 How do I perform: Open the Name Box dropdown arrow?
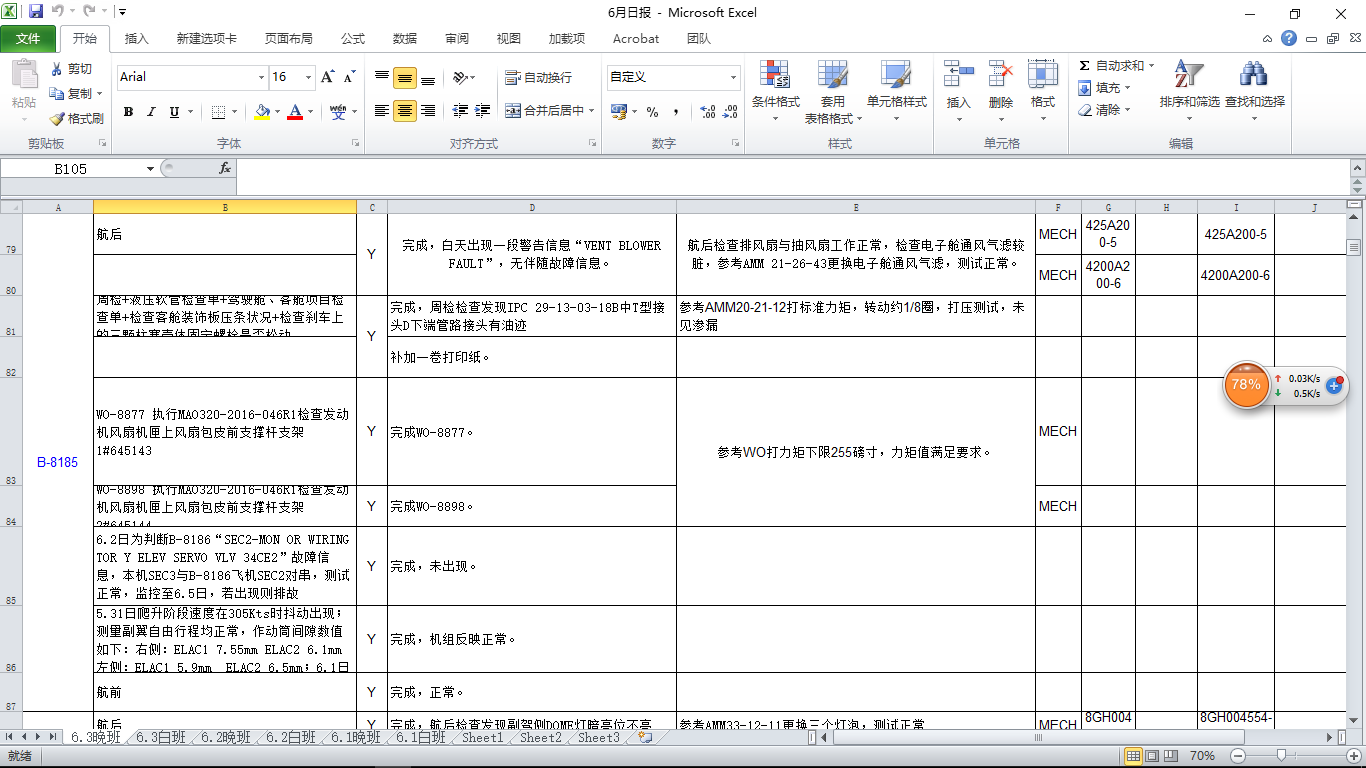[x=150, y=169]
